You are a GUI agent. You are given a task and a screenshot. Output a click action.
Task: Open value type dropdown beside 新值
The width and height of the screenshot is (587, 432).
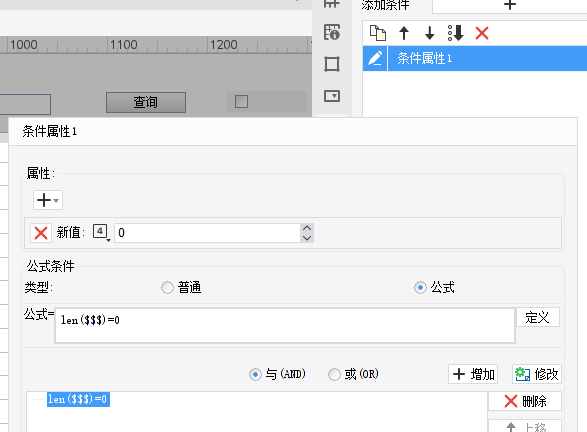tap(101, 232)
